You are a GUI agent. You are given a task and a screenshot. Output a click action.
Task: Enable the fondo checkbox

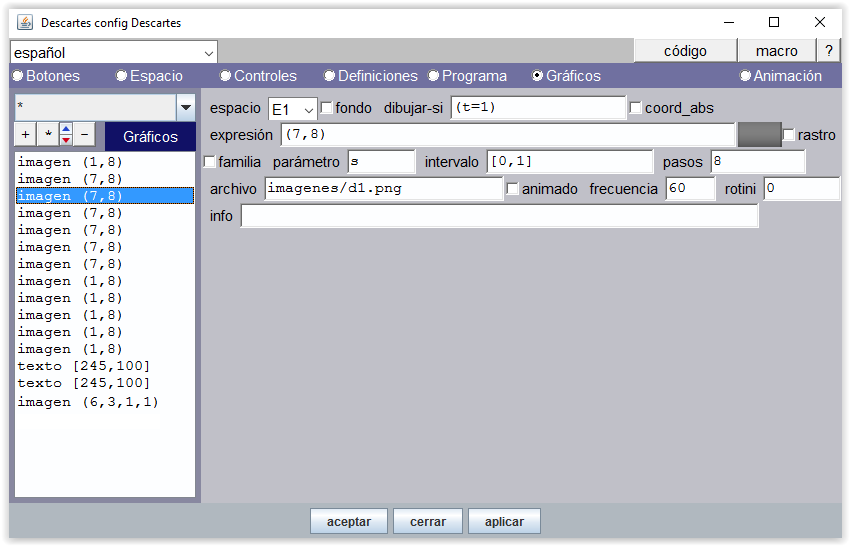tap(327, 108)
